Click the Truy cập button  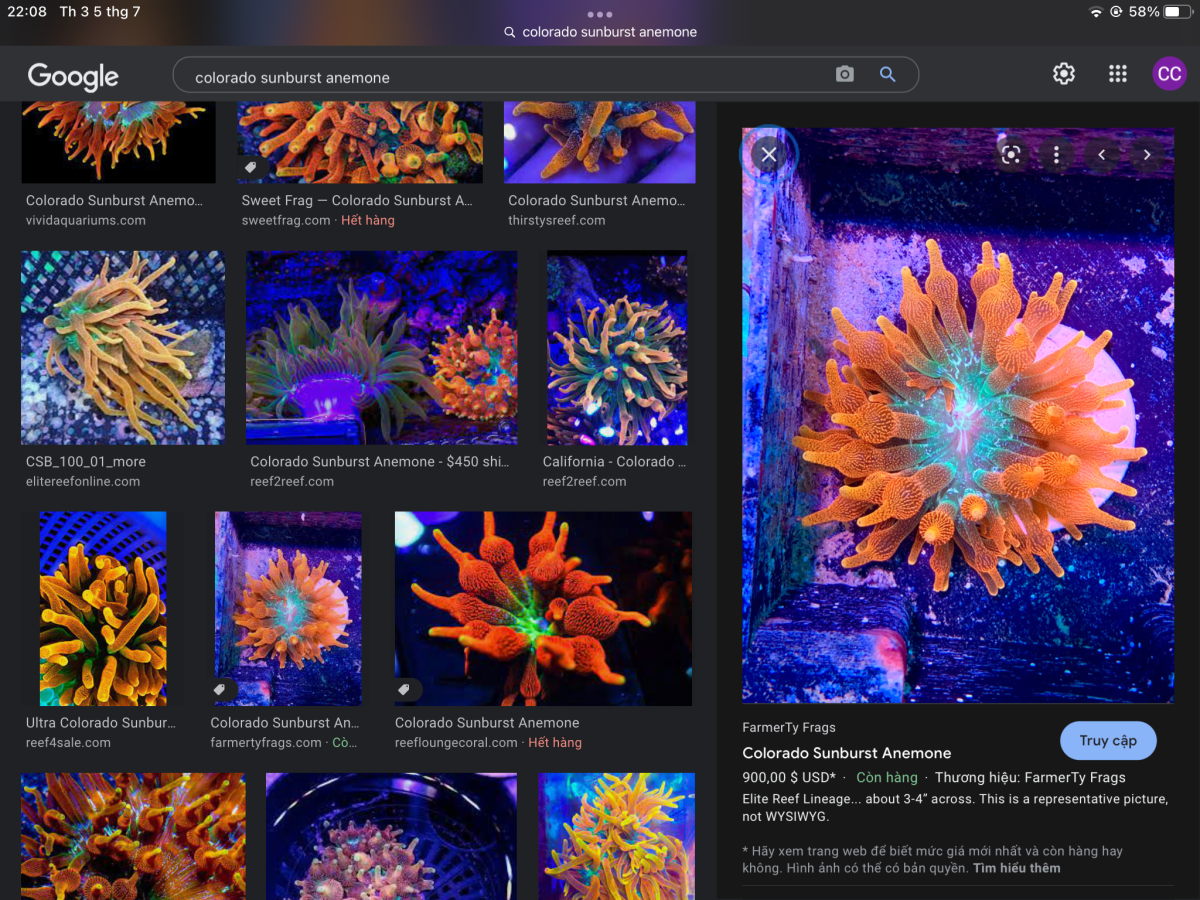tap(1108, 741)
